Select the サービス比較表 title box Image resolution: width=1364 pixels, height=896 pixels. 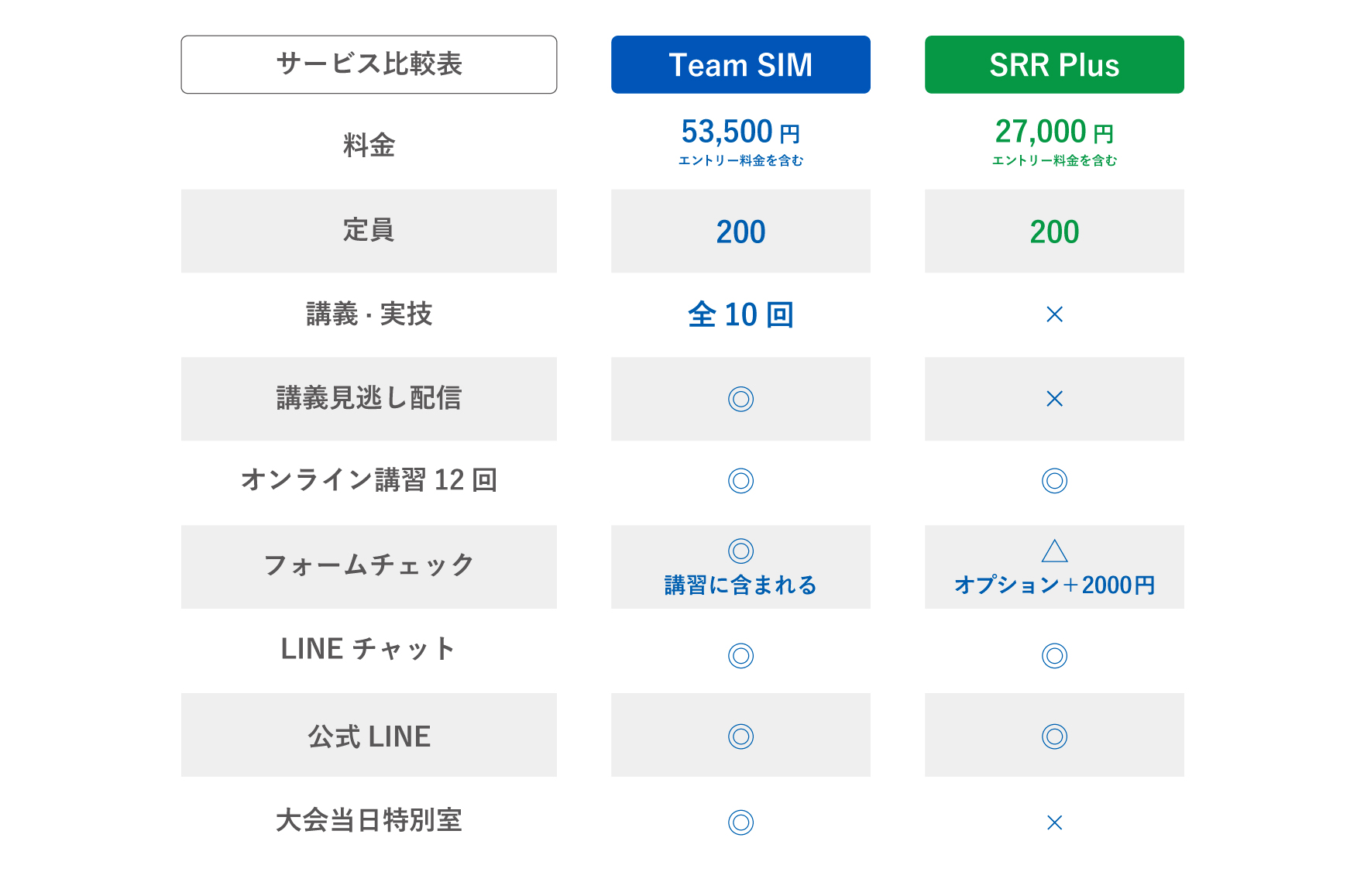tap(369, 64)
